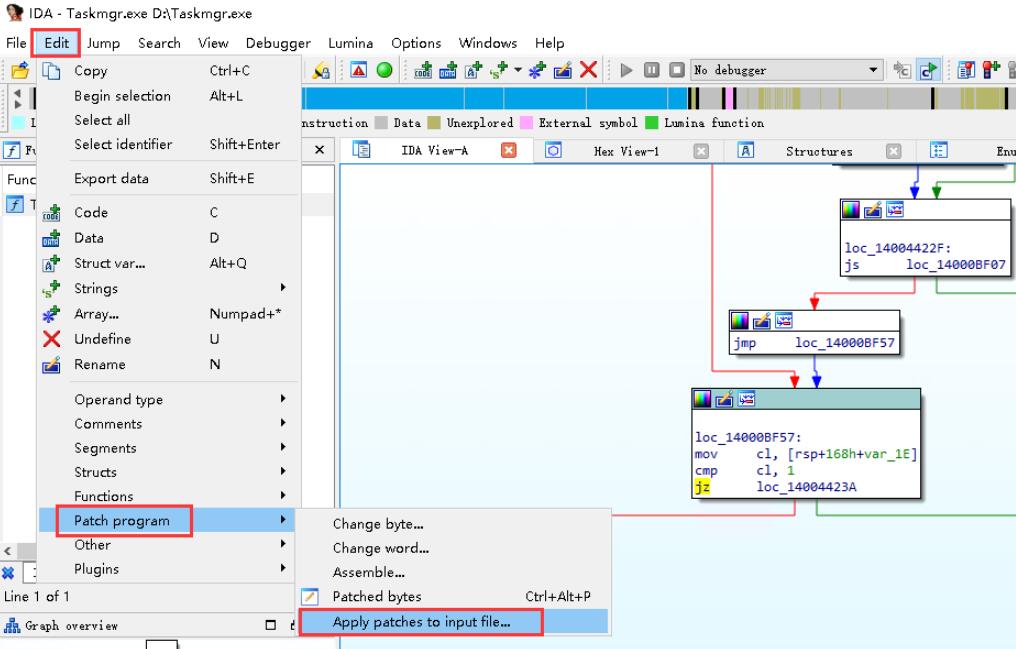
Task: Switch to the Hex View-1 tab
Action: pos(626,151)
